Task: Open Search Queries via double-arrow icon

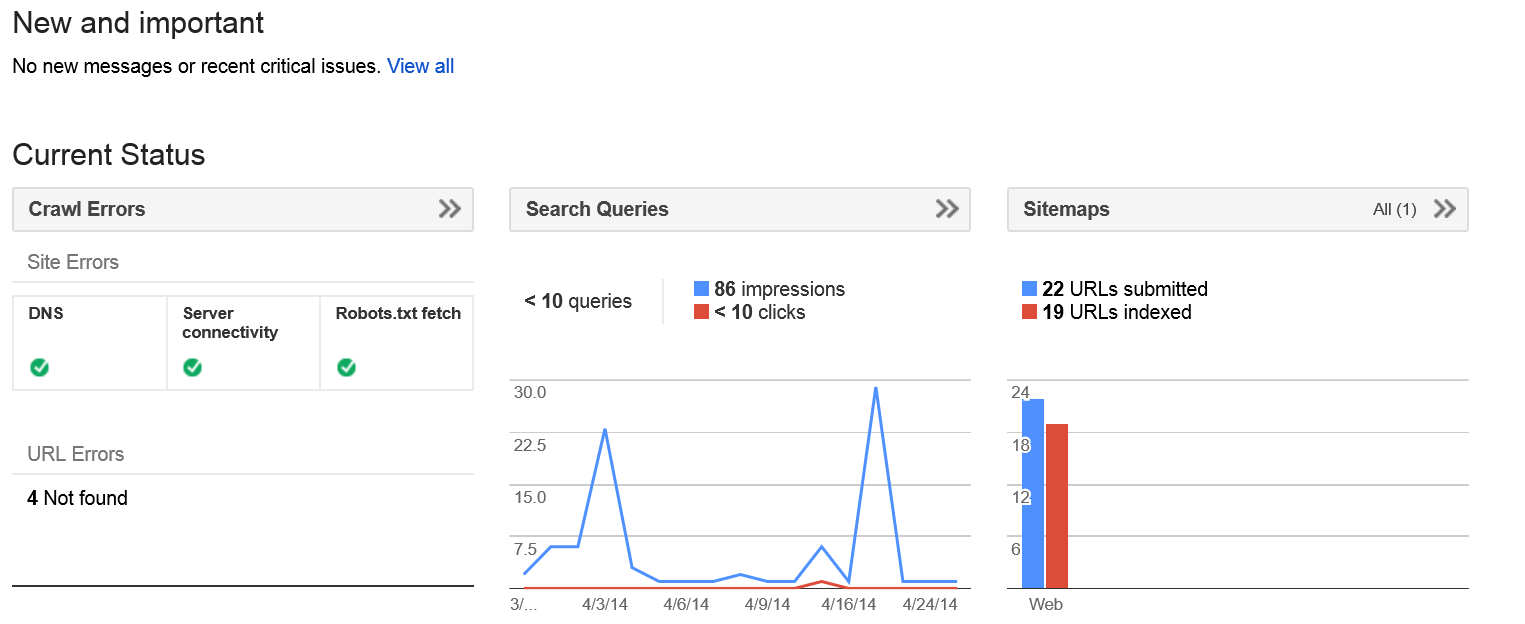Action: pos(947,209)
